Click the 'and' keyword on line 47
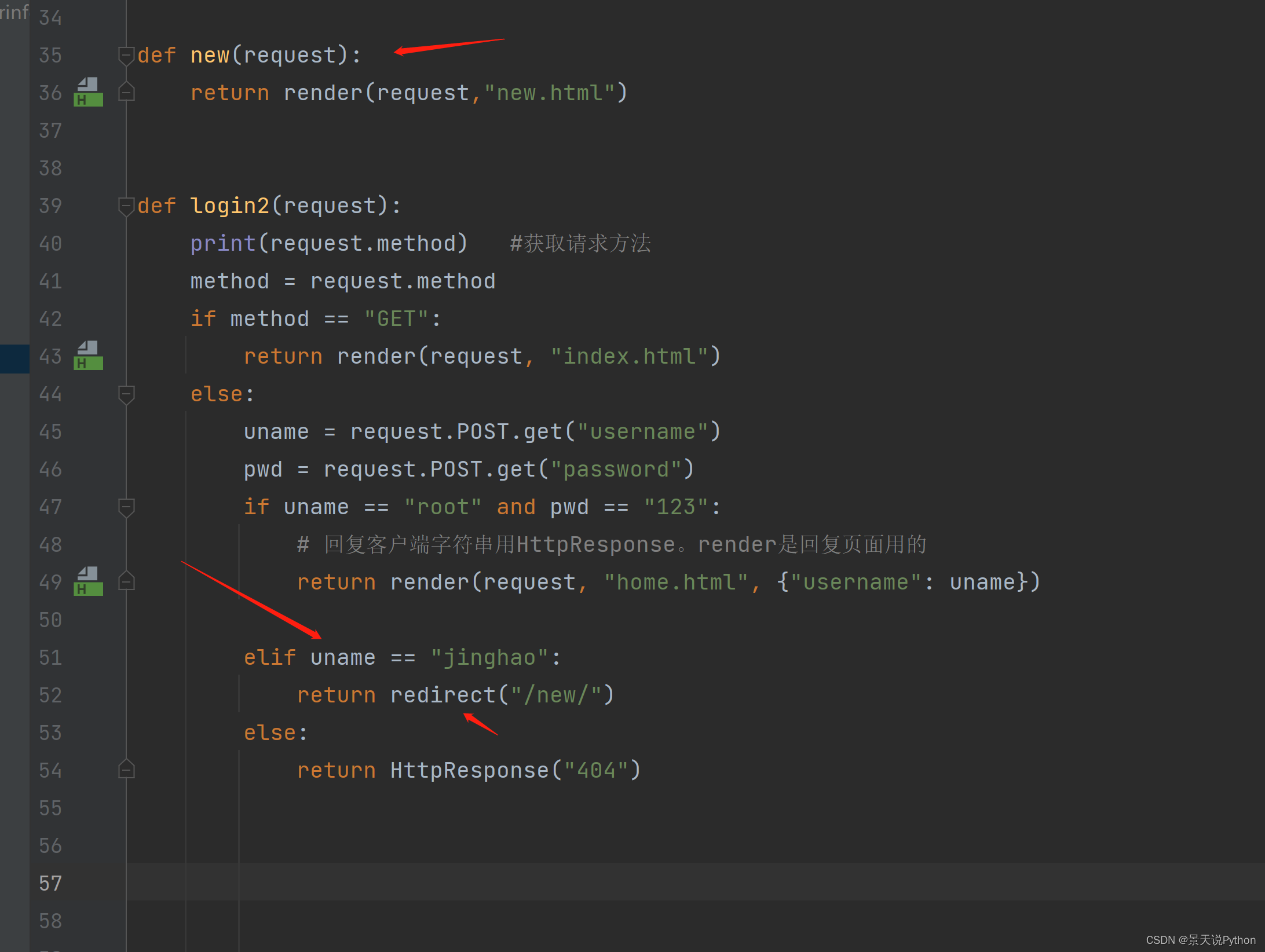 tap(516, 507)
